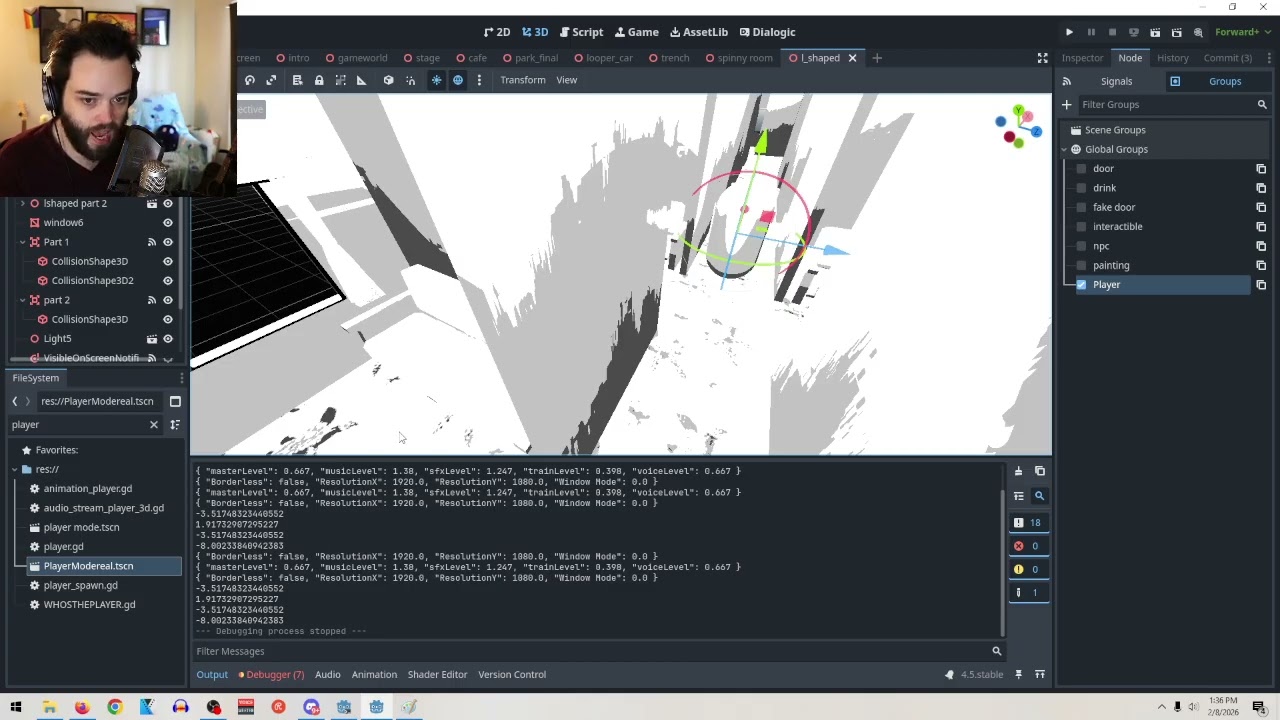Run the project with the play button

(x=1069, y=32)
